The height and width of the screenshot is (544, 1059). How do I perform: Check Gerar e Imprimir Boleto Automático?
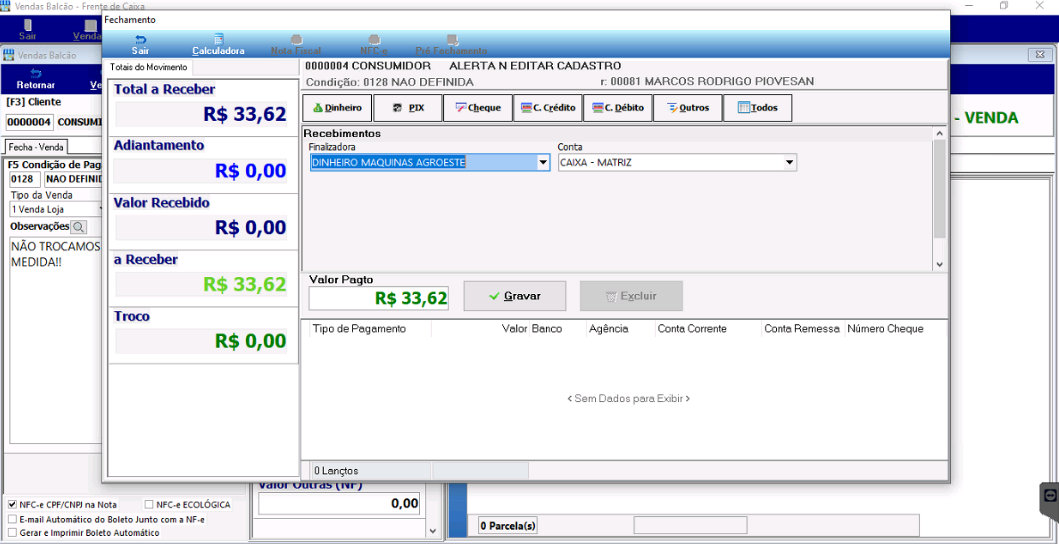pyautogui.click(x=13, y=533)
